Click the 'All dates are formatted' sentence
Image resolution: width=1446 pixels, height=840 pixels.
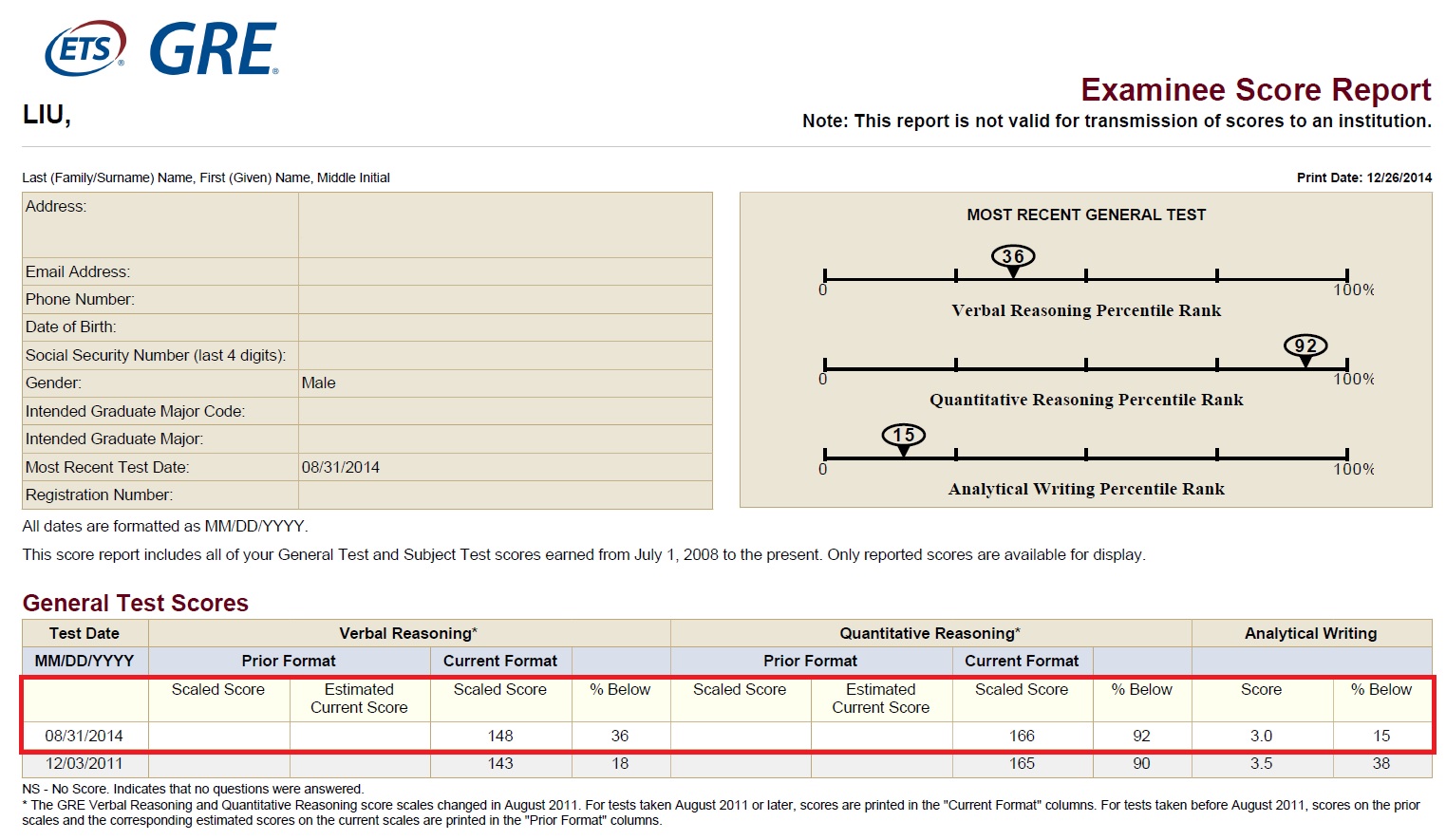point(165,526)
